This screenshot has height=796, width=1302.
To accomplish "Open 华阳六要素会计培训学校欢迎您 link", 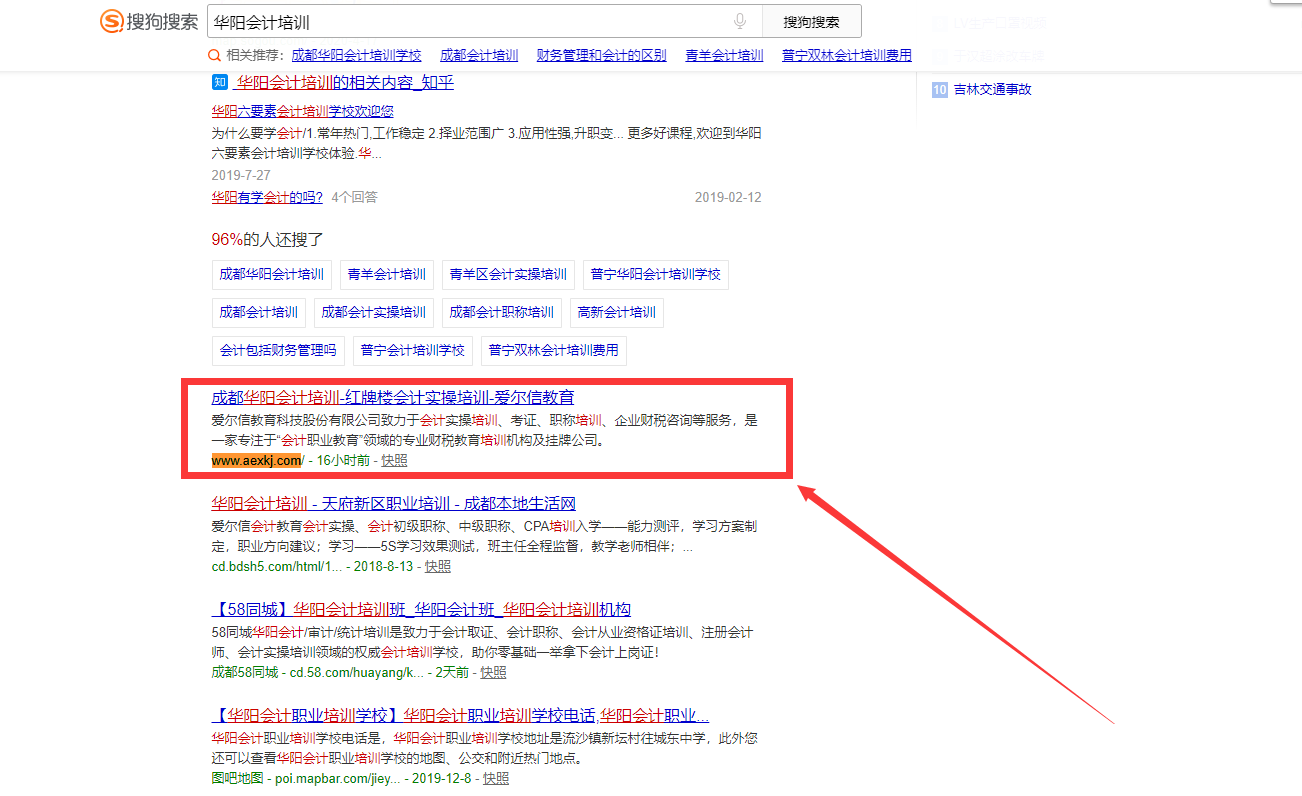I will coord(302,111).
